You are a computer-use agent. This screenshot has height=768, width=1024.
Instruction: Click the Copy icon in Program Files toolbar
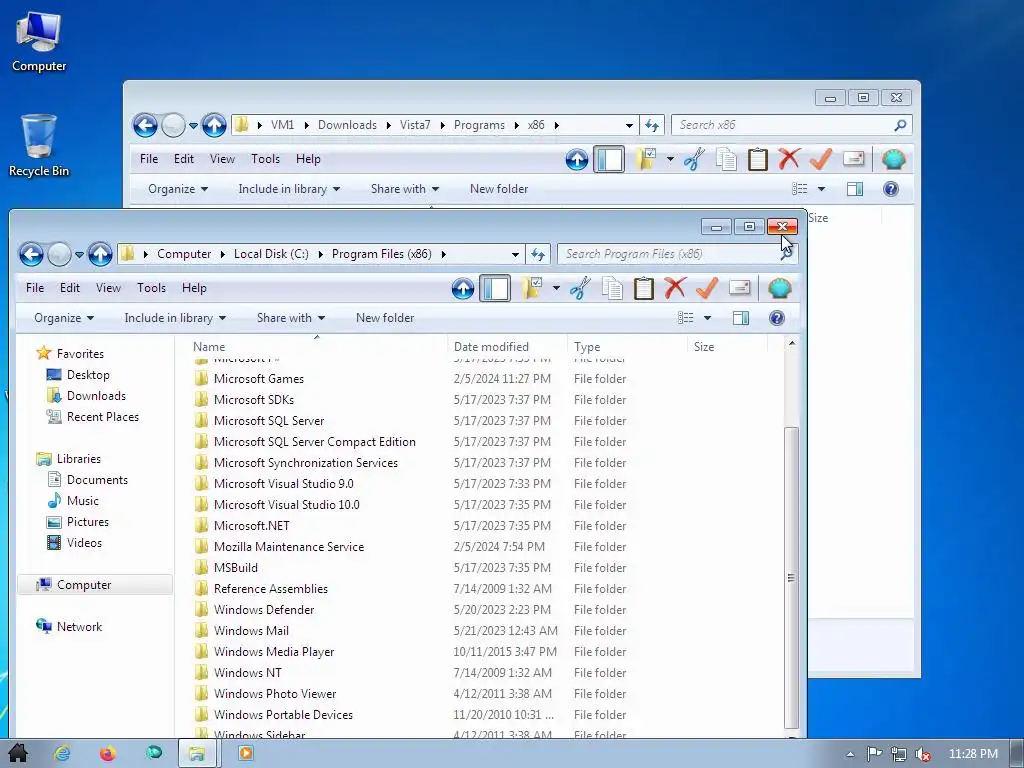point(612,288)
